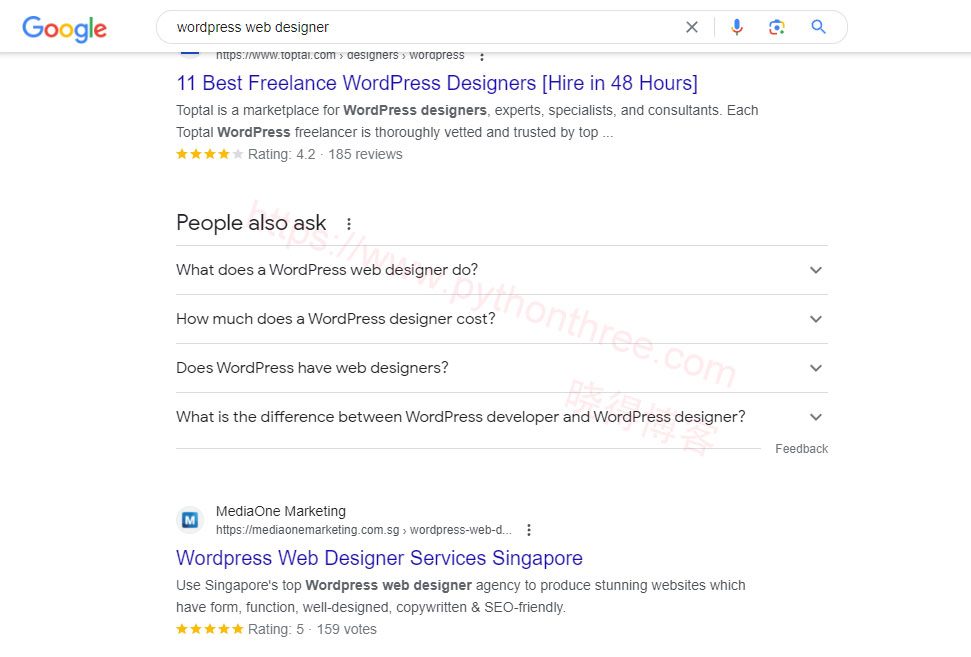Viewport: 971px width, 657px height.
Task: Expand 'How much does a WordPress designer cost?'
Action: [x=502, y=319]
